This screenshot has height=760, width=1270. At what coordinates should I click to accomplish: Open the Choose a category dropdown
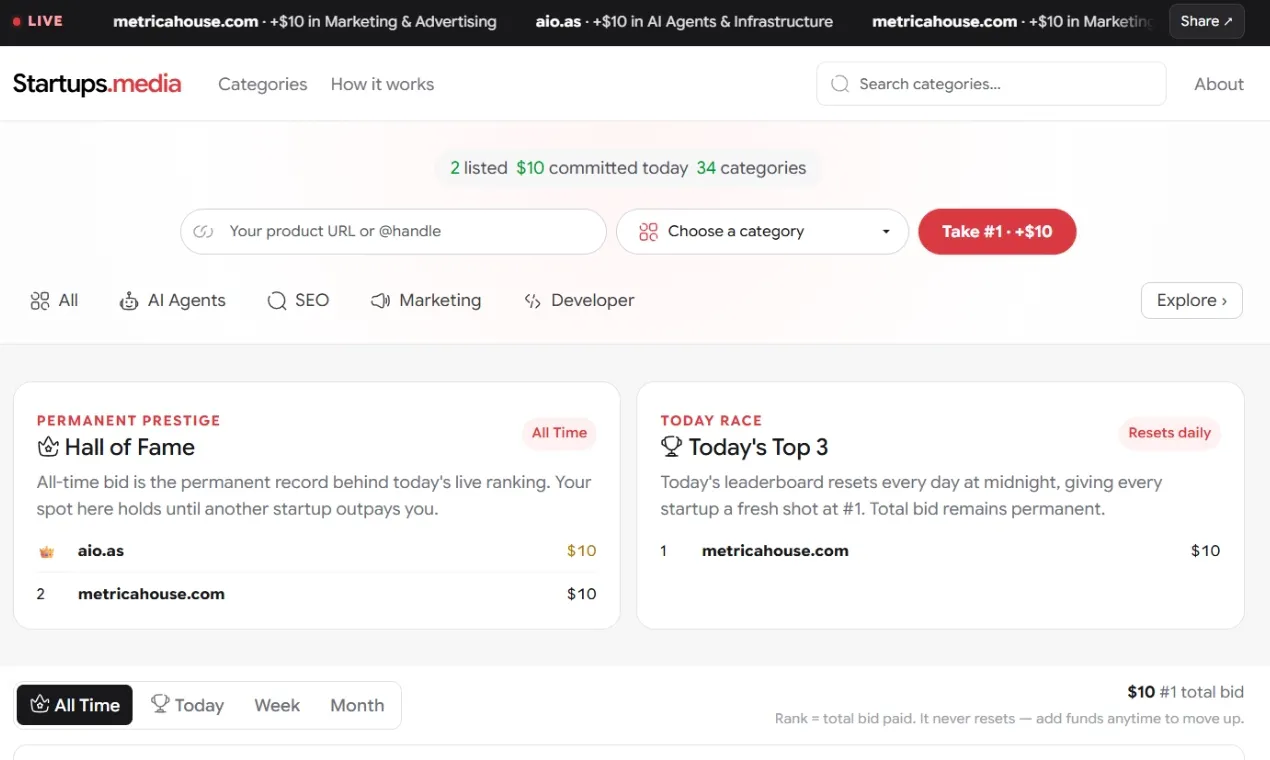[x=762, y=231]
